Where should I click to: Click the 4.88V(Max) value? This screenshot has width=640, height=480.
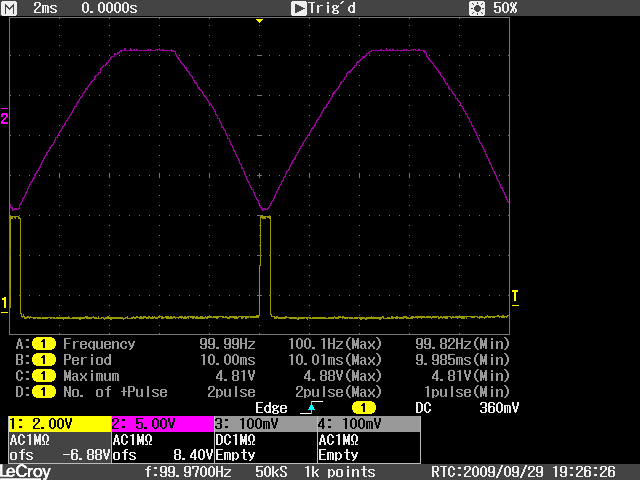[343, 376]
